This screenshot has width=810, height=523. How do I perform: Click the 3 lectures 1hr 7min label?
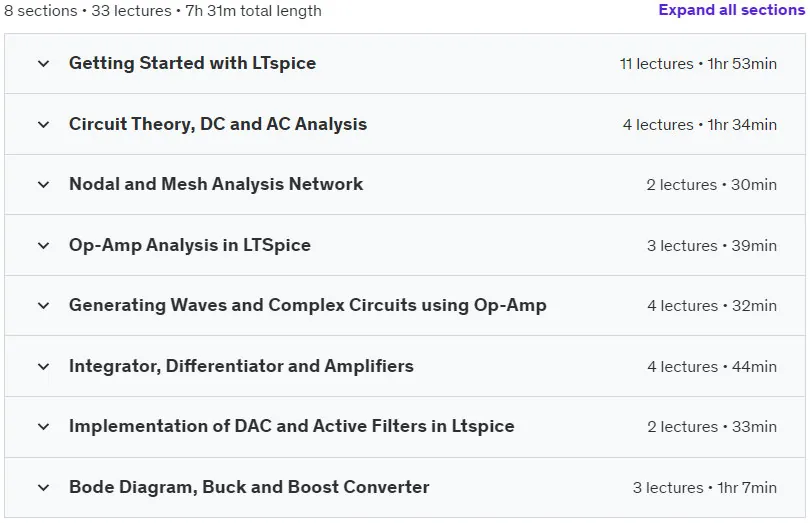(705, 487)
